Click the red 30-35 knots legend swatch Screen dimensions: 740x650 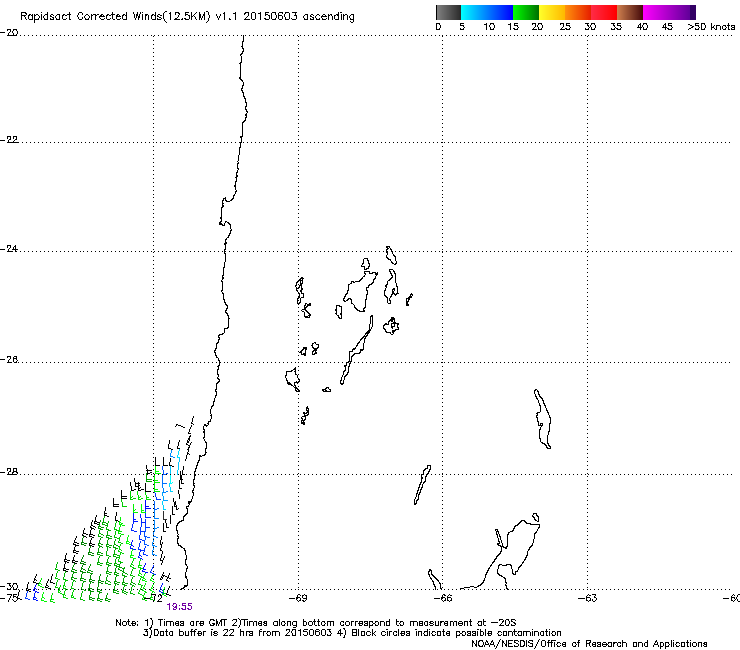click(604, 12)
